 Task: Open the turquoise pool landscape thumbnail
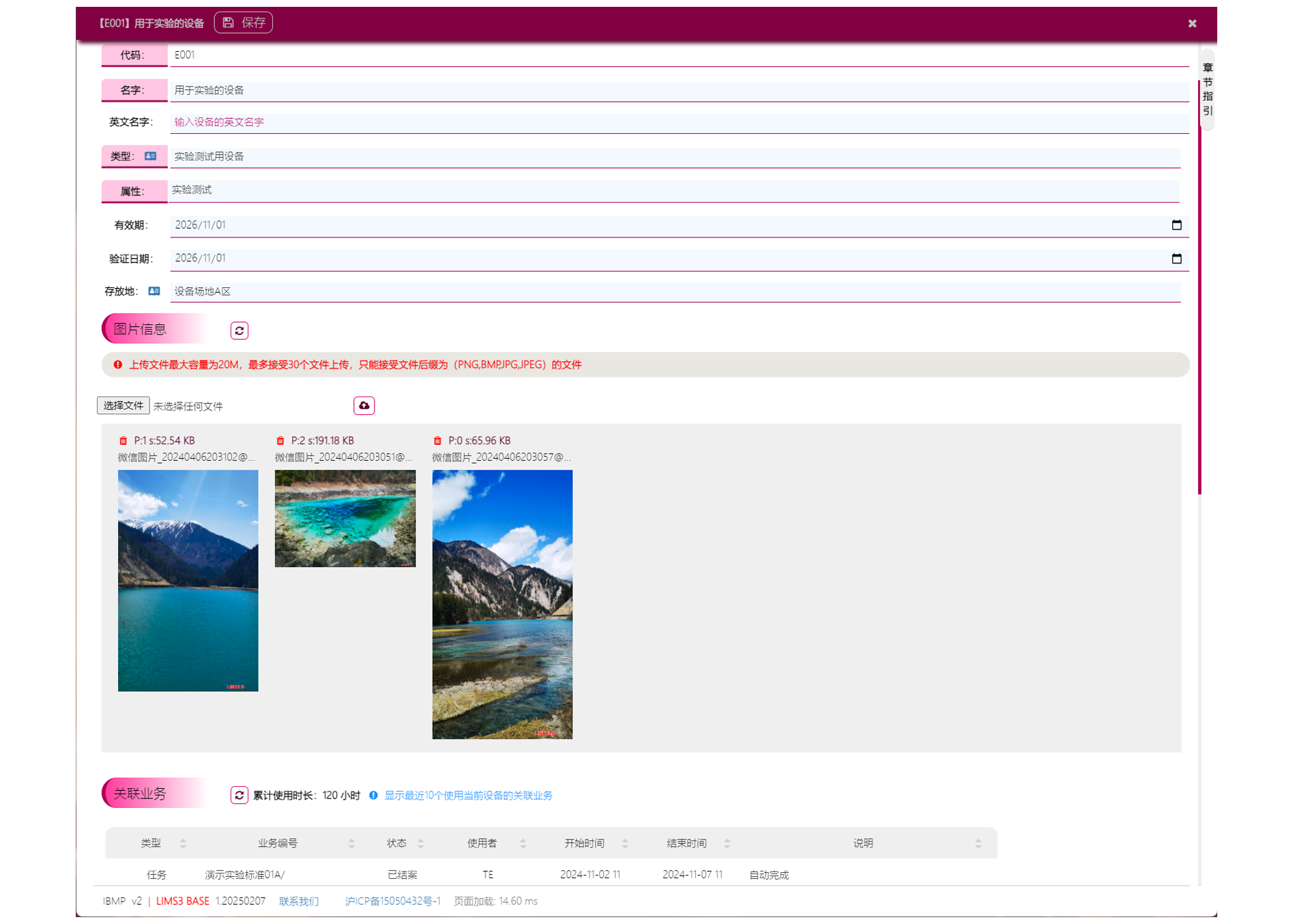pyautogui.click(x=345, y=518)
